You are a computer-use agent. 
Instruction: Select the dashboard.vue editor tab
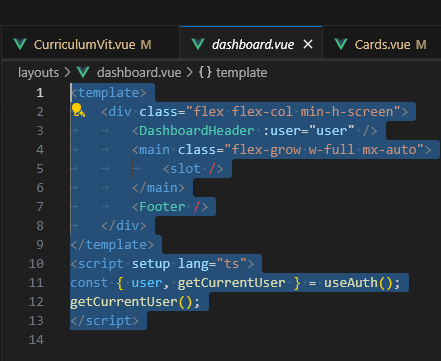click(251, 44)
